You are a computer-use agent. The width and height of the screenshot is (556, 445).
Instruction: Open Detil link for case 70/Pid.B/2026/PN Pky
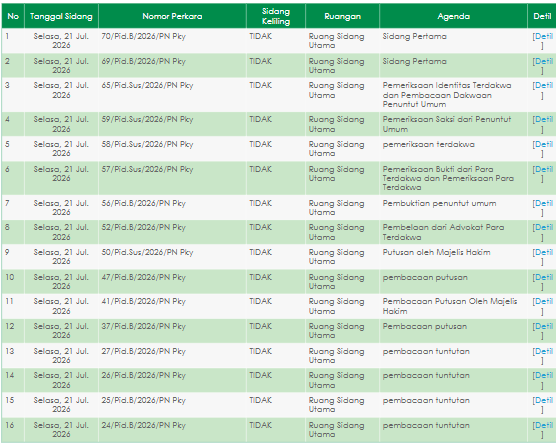544,36
